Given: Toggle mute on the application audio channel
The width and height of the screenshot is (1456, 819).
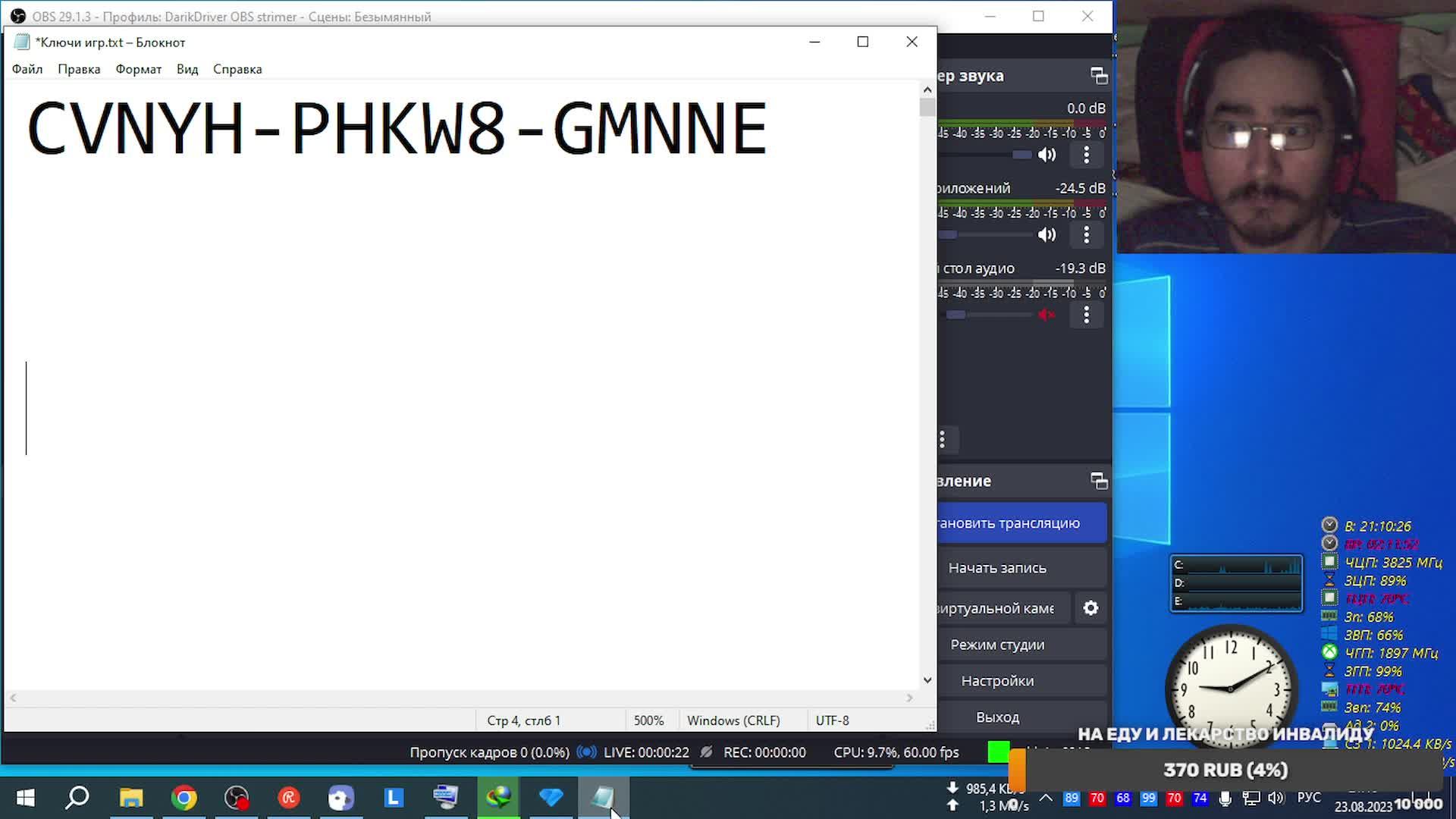Looking at the screenshot, I should click(1046, 234).
